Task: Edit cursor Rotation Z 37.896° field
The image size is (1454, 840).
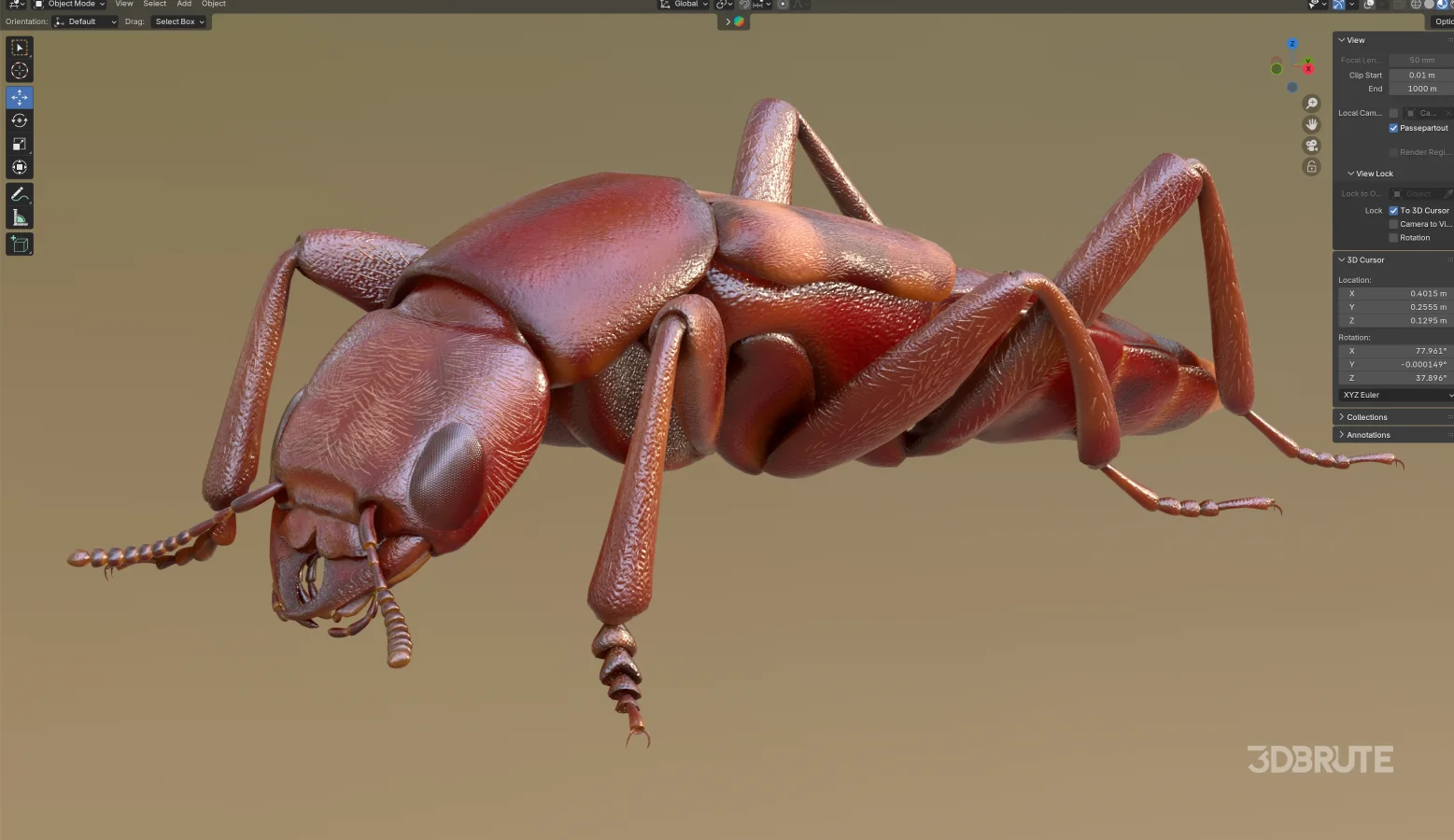Action: [x=1395, y=378]
